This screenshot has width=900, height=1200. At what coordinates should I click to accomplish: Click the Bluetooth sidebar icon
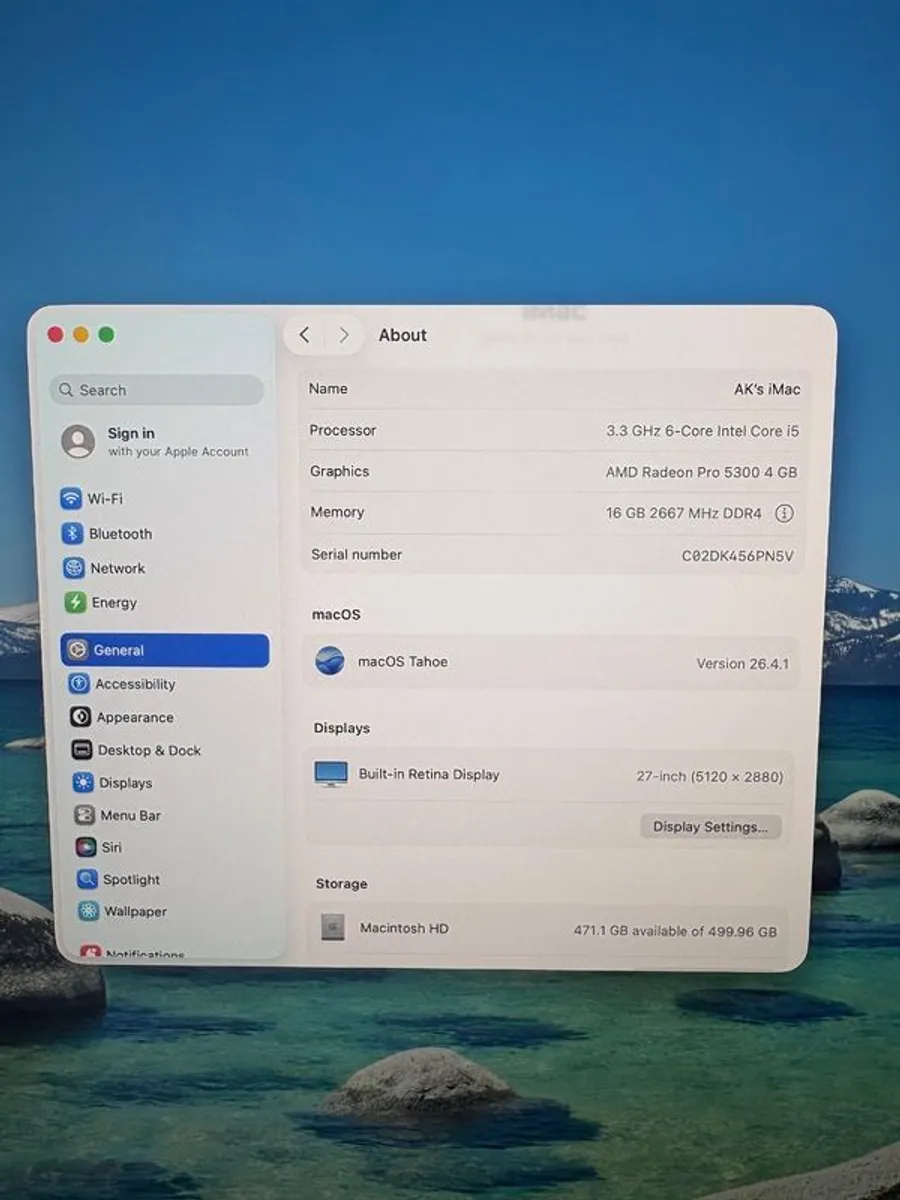coord(72,534)
